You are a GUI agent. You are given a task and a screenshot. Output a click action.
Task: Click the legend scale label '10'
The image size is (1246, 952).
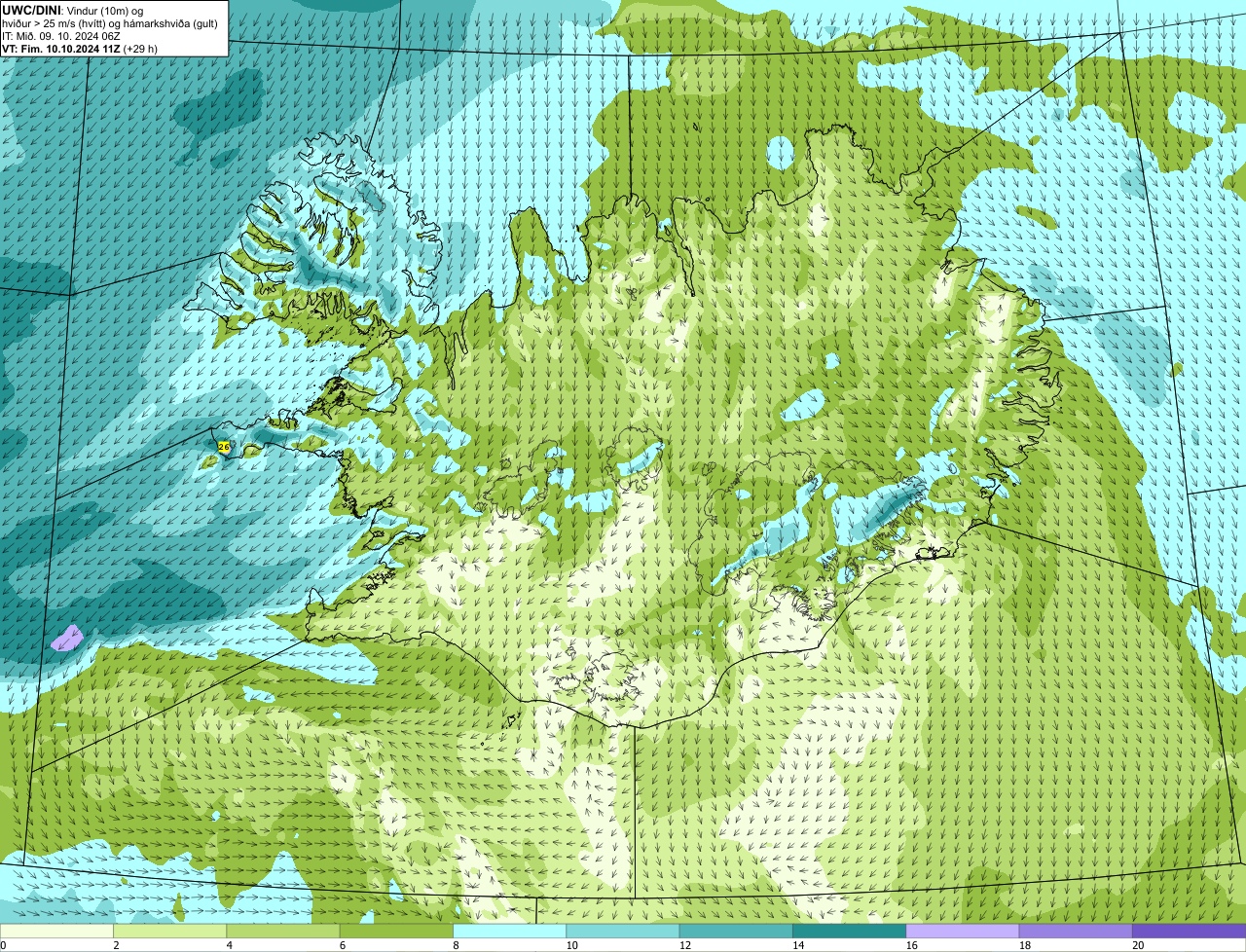(571, 945)
